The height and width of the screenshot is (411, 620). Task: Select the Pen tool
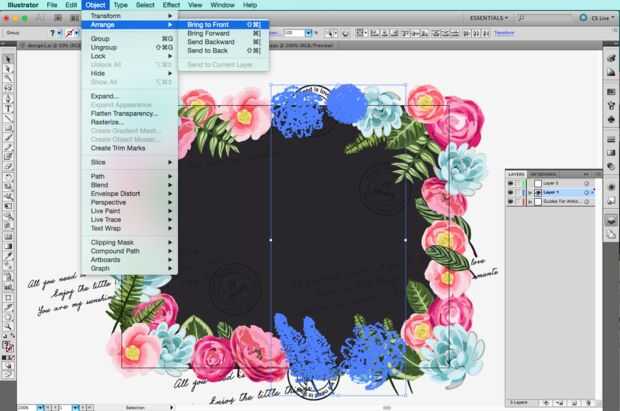(x=8, y=98)
